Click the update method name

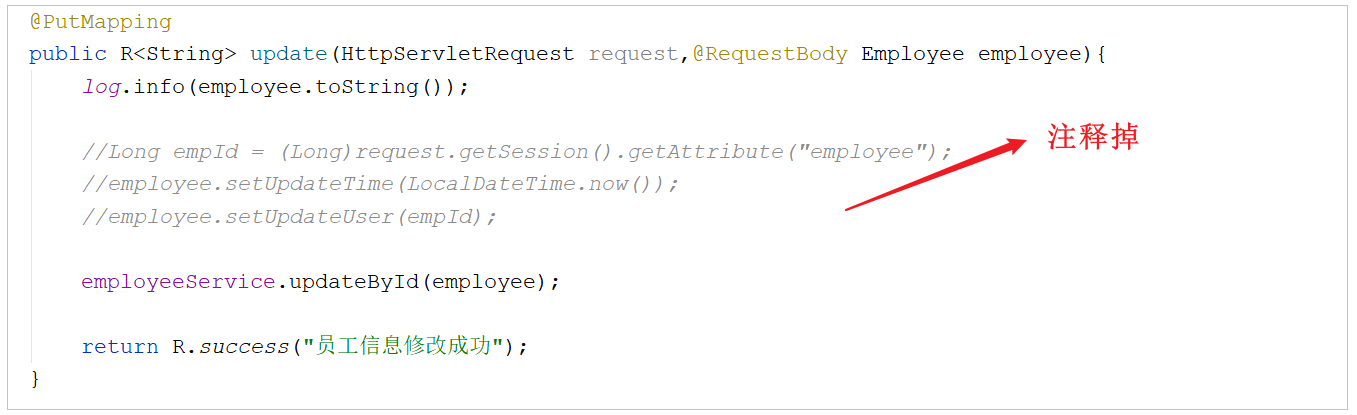(x=288, y=54)
